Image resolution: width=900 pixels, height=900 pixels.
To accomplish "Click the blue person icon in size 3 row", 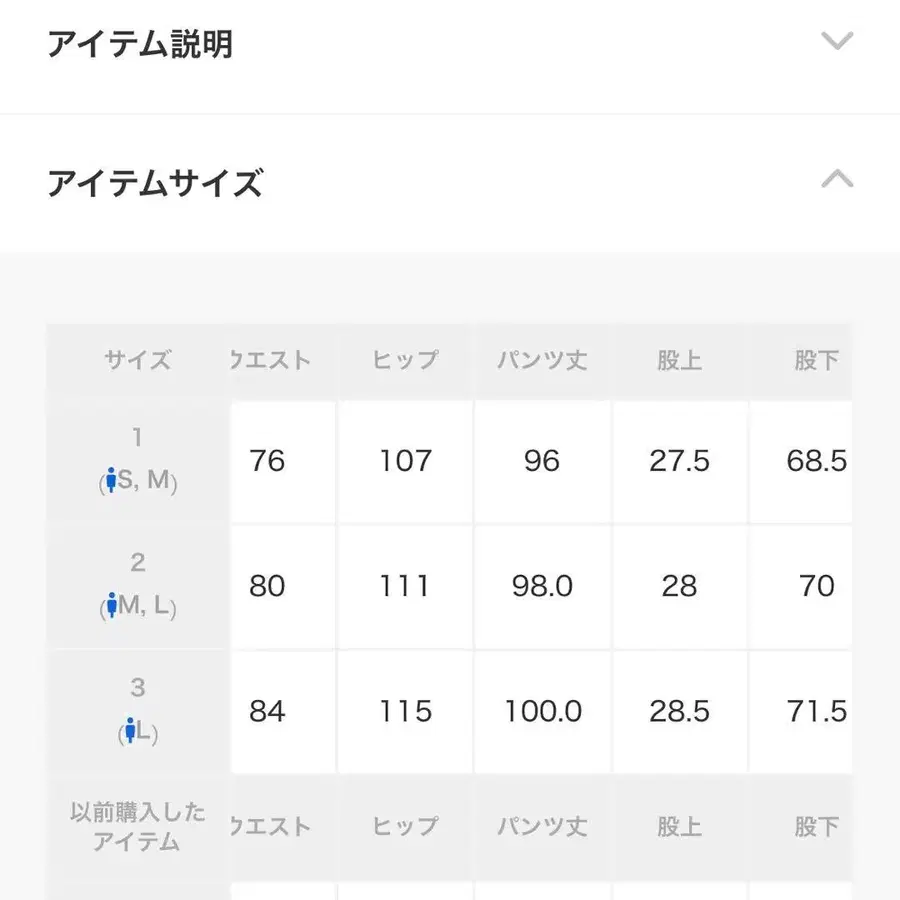I will [128, 733].
